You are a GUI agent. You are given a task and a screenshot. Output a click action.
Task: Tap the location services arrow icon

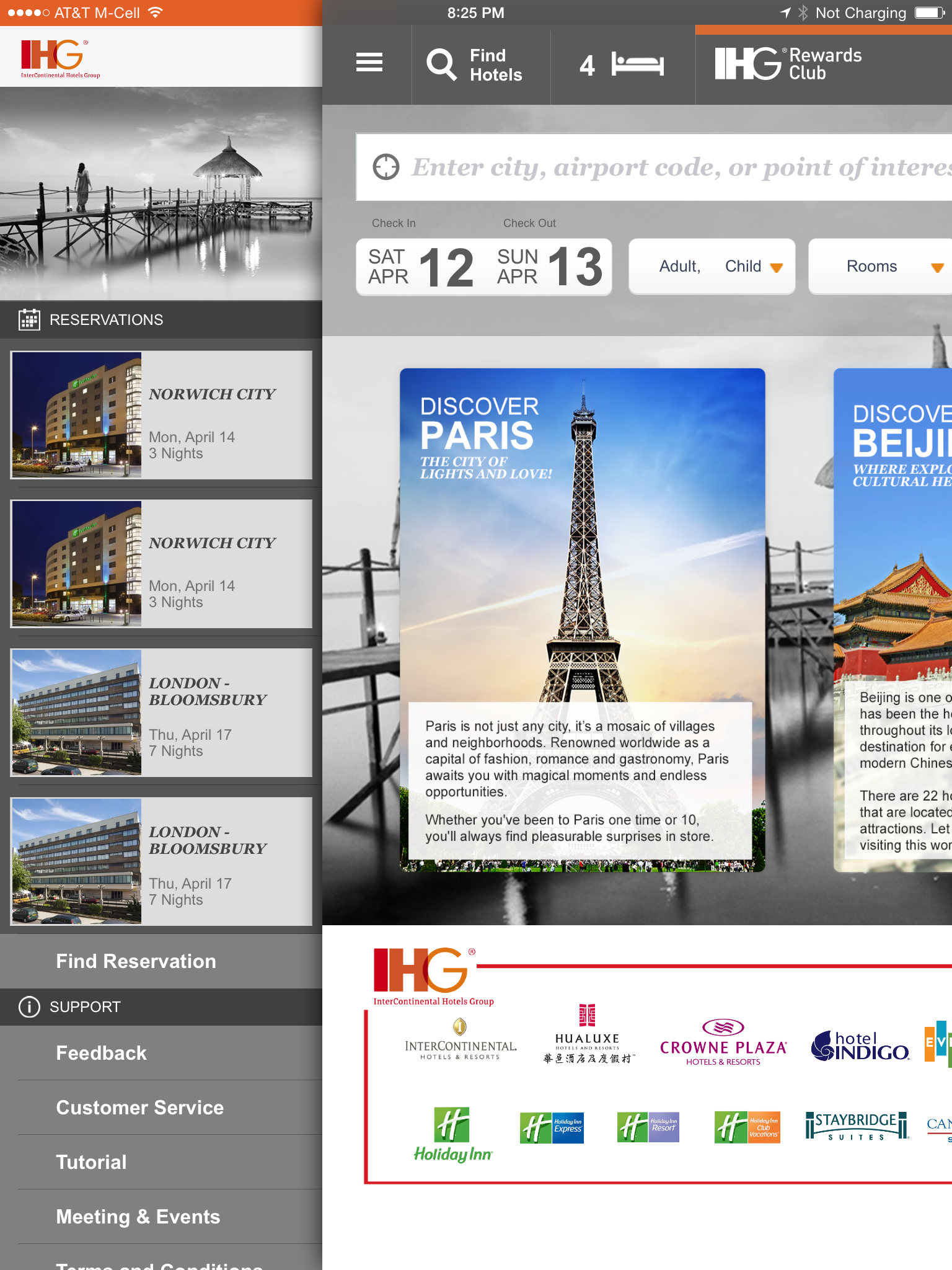785,12
